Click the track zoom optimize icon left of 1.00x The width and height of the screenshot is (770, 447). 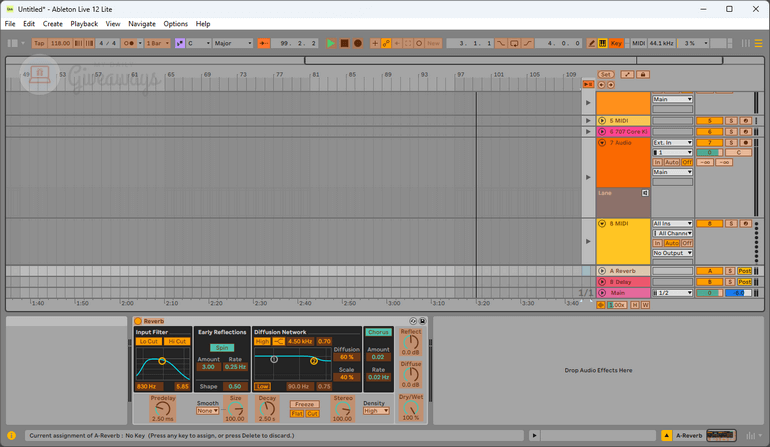coord(601,305)
